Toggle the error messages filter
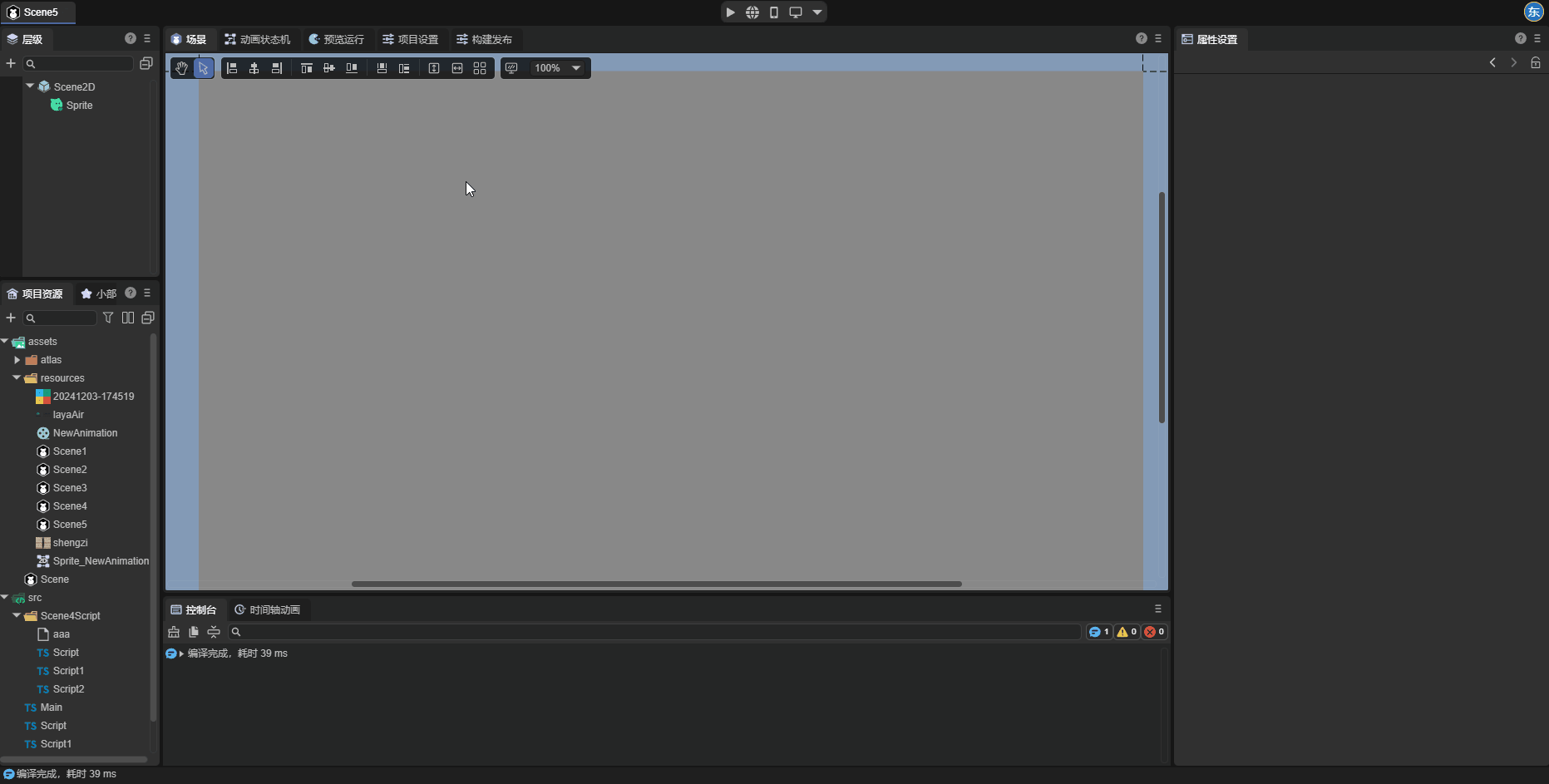This screenshot has width=1549, height=784. (1154, 632)
